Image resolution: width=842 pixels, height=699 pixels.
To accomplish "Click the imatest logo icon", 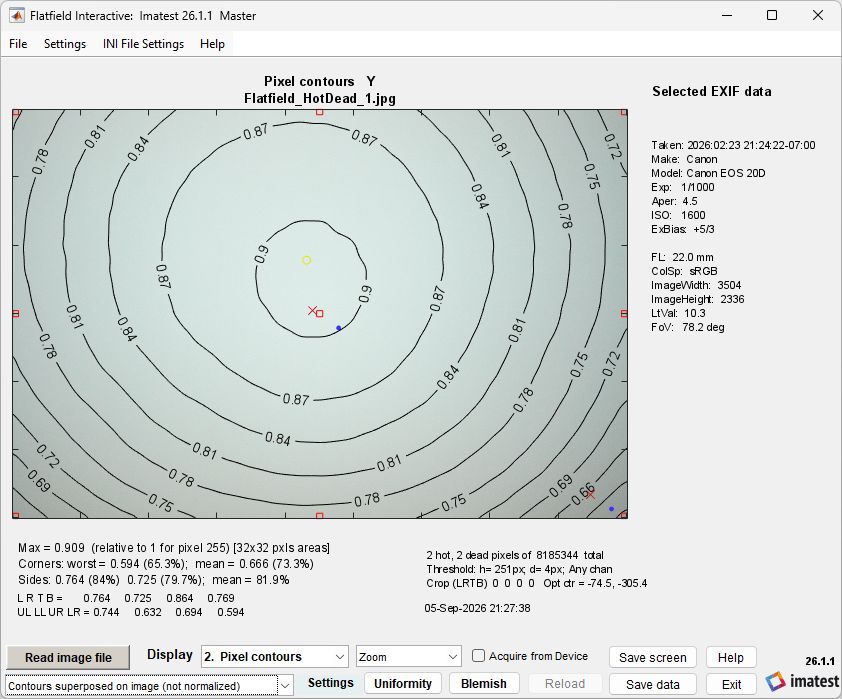I will pyautogui.click(x=775, y=681).
